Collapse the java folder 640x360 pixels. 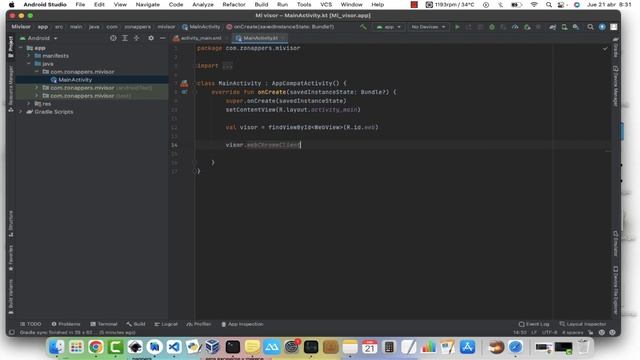click(x=29, y=64)
